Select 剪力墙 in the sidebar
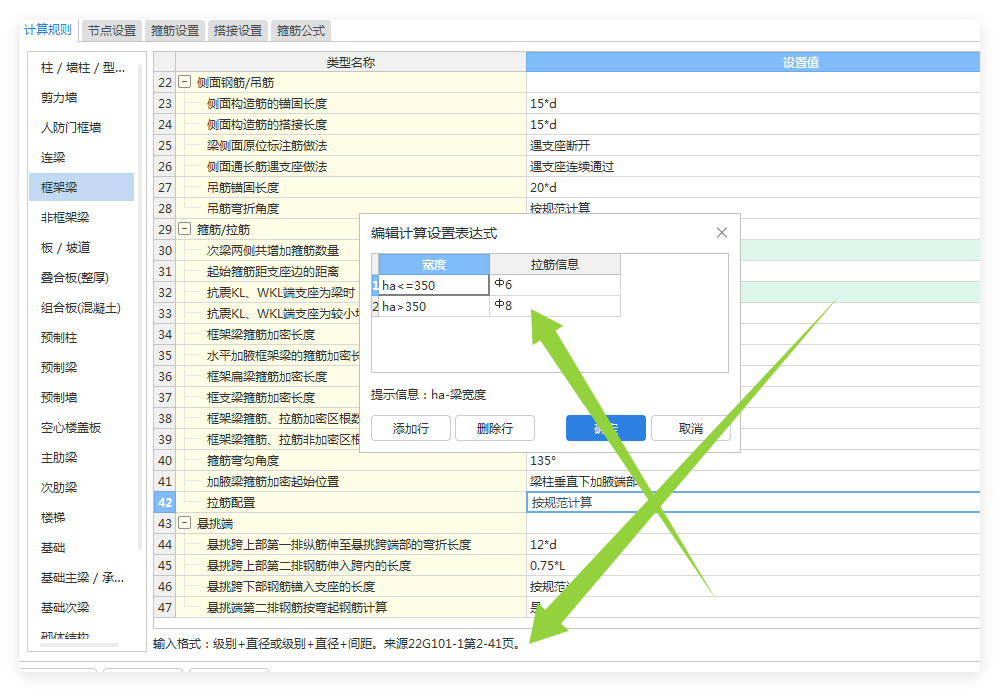 tap(60, 98)
